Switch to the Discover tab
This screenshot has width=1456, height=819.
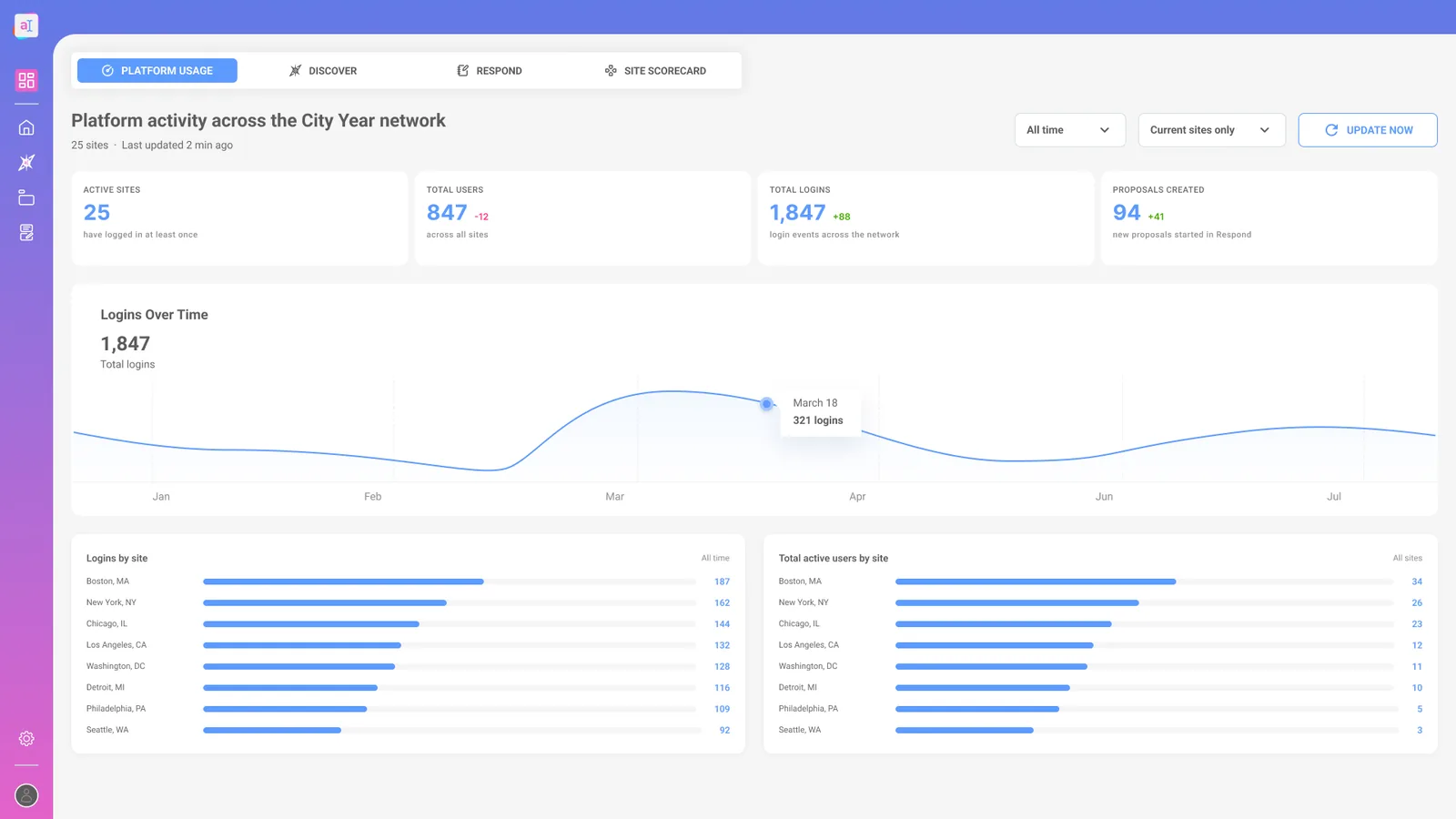tap(323, 70)
